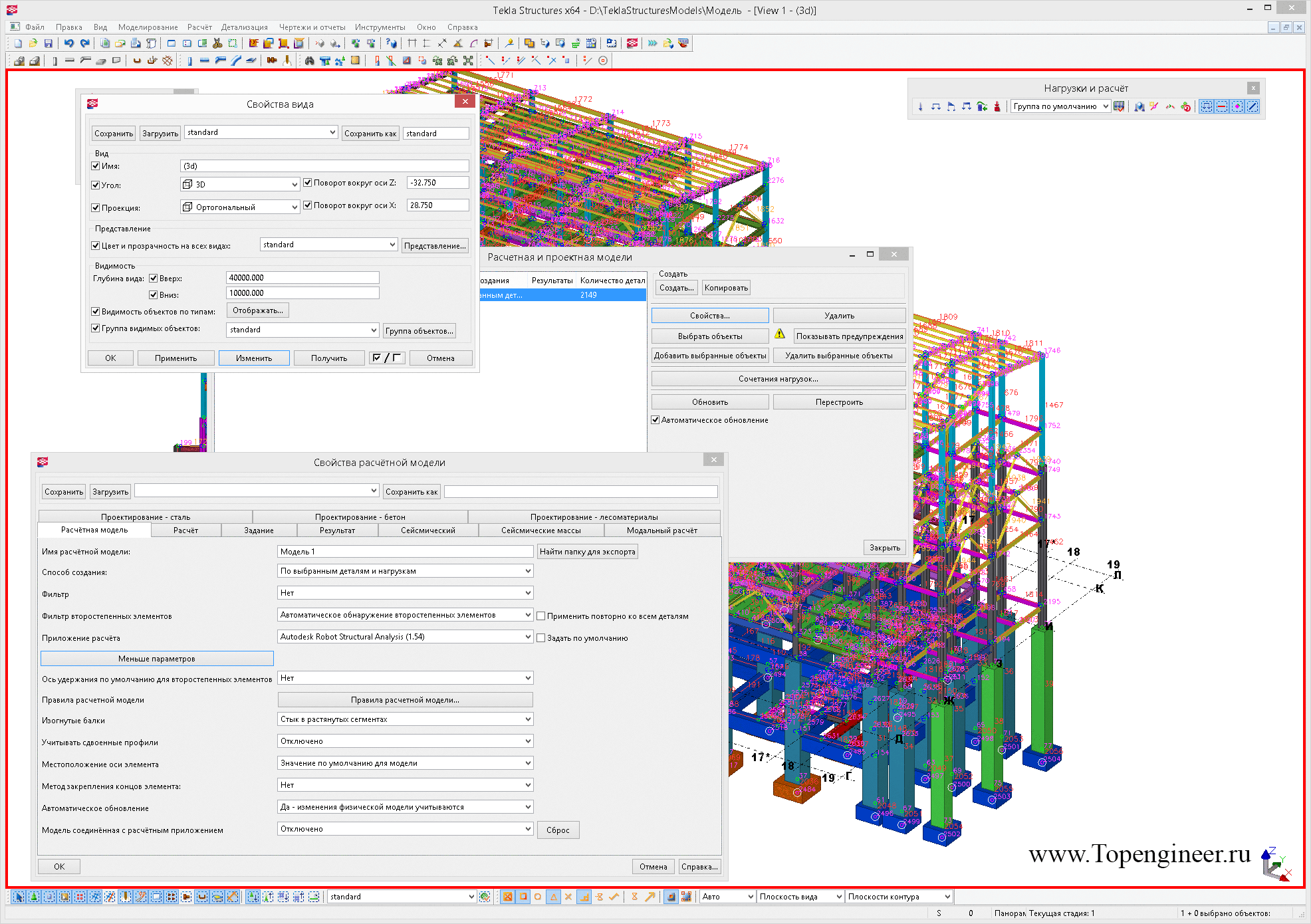Toggle 'Применить повторно ко всем деталям' checkbox
Image resolution: width=1311 pixels, height=924 pixels.
coord(541,616)
